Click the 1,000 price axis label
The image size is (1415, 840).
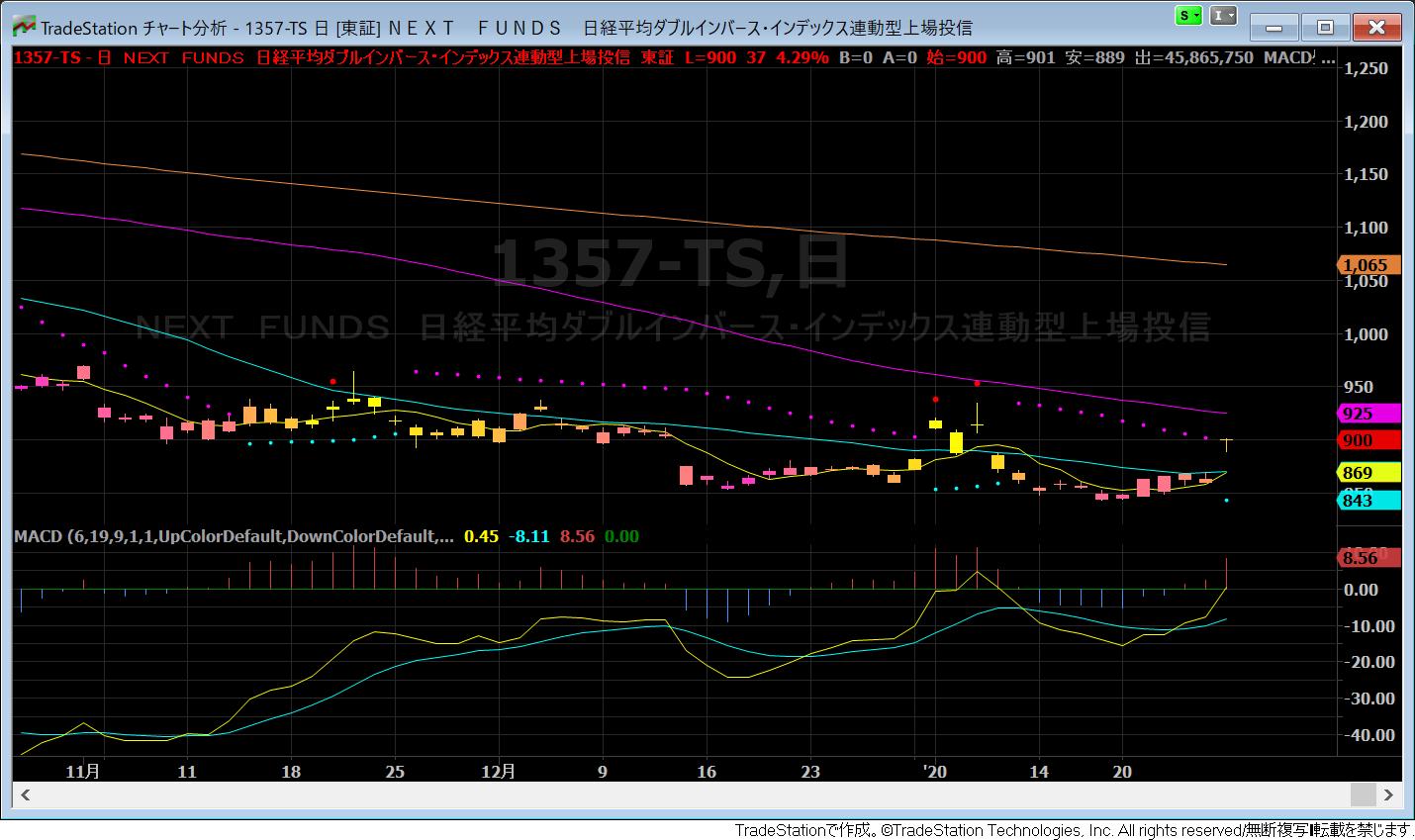[x=1368, y=334]
